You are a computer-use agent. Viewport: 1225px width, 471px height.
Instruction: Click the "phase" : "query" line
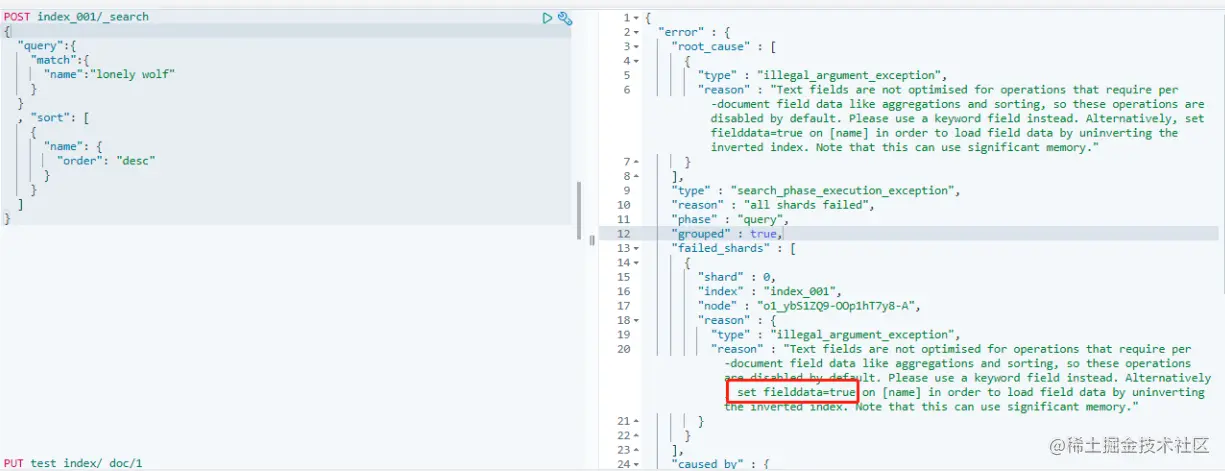click(x=729, y=219)
